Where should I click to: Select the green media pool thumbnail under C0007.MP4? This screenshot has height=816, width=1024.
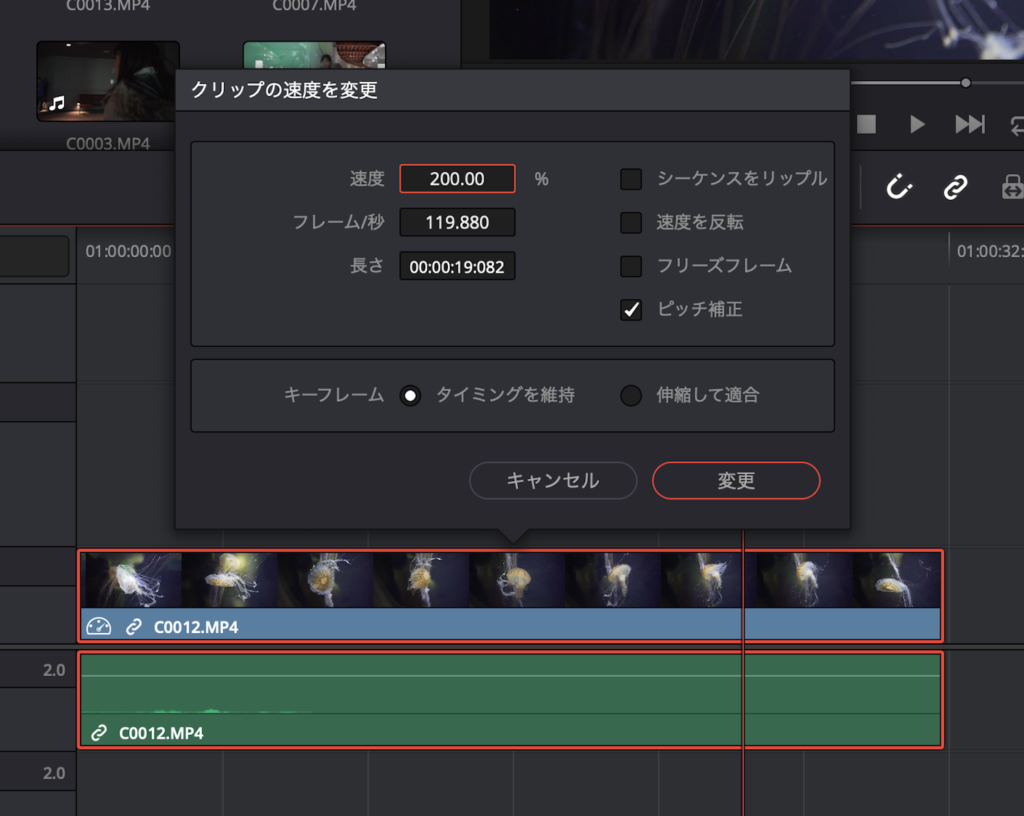314,55
